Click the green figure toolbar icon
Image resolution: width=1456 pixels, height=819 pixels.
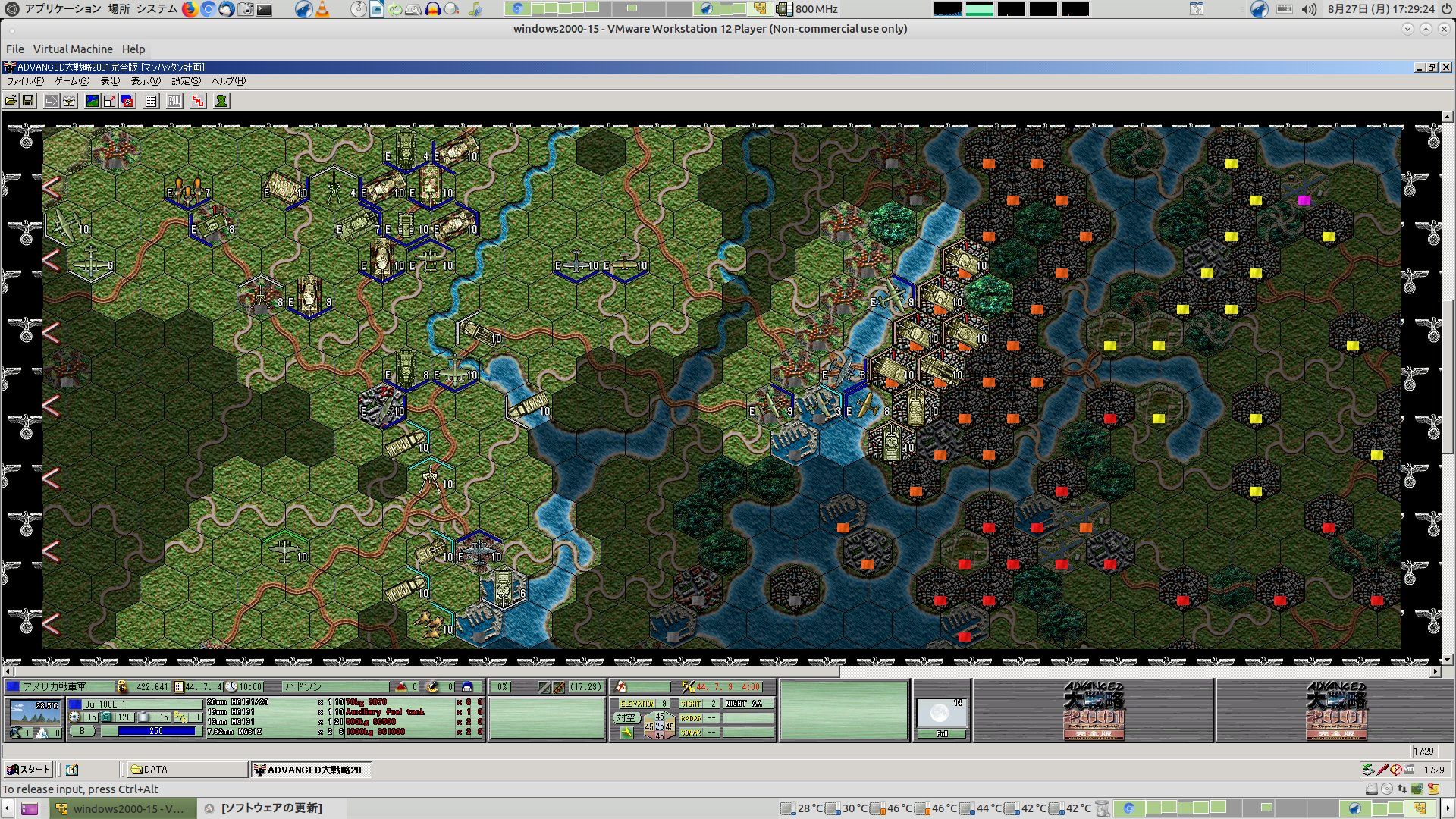[x=221, y=101]
